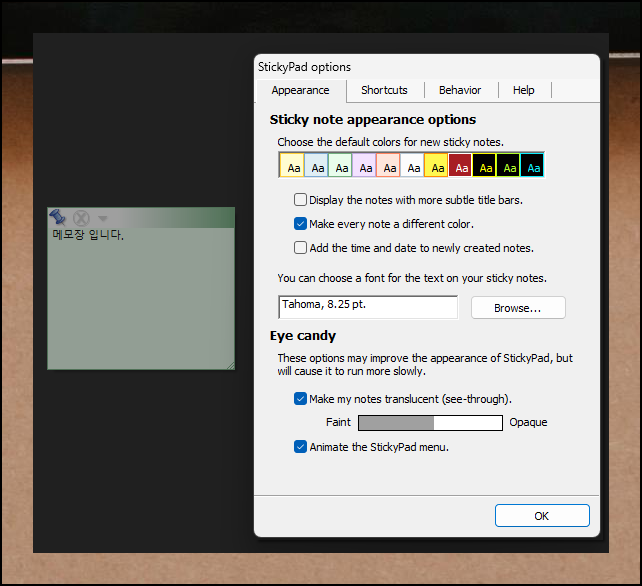Image resolution: width=642 pixels, height=586 pixels.
Task: Enable subtle title bars checkbox
Action: coord(300,200)
